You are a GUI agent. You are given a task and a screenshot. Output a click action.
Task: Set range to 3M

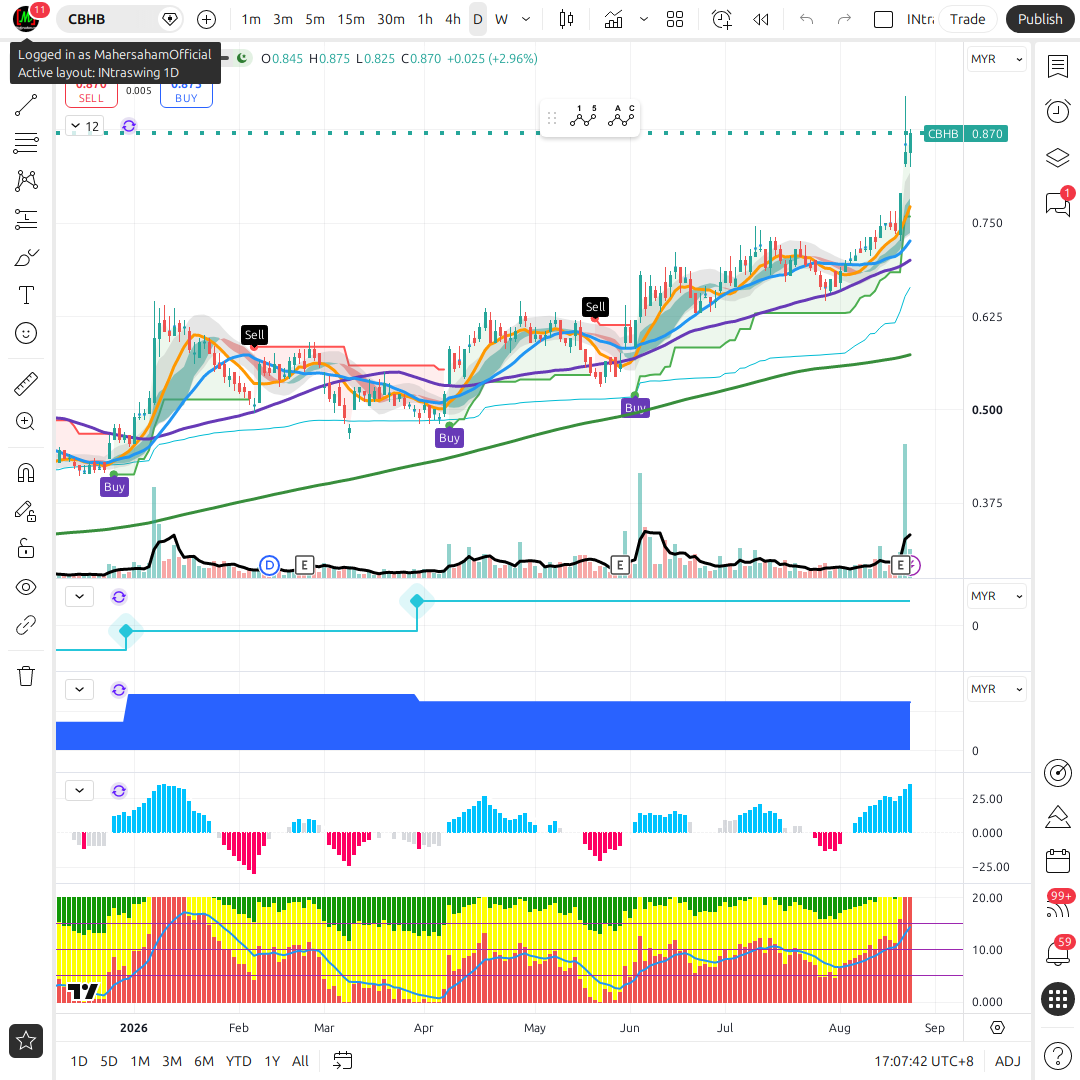172,1061
